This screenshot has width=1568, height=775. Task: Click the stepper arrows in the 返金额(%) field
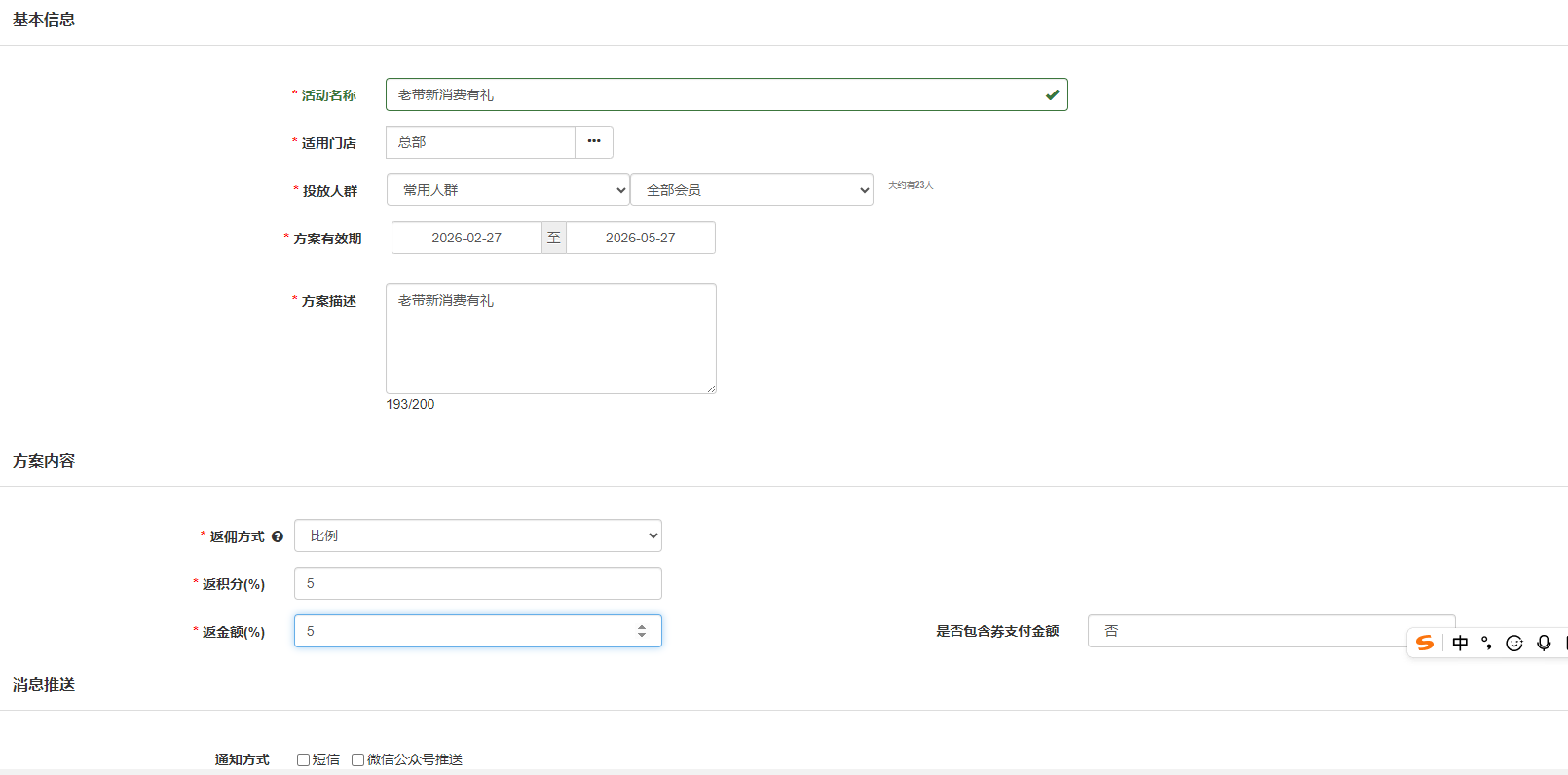pyautogui.click(x=642, y=631)
